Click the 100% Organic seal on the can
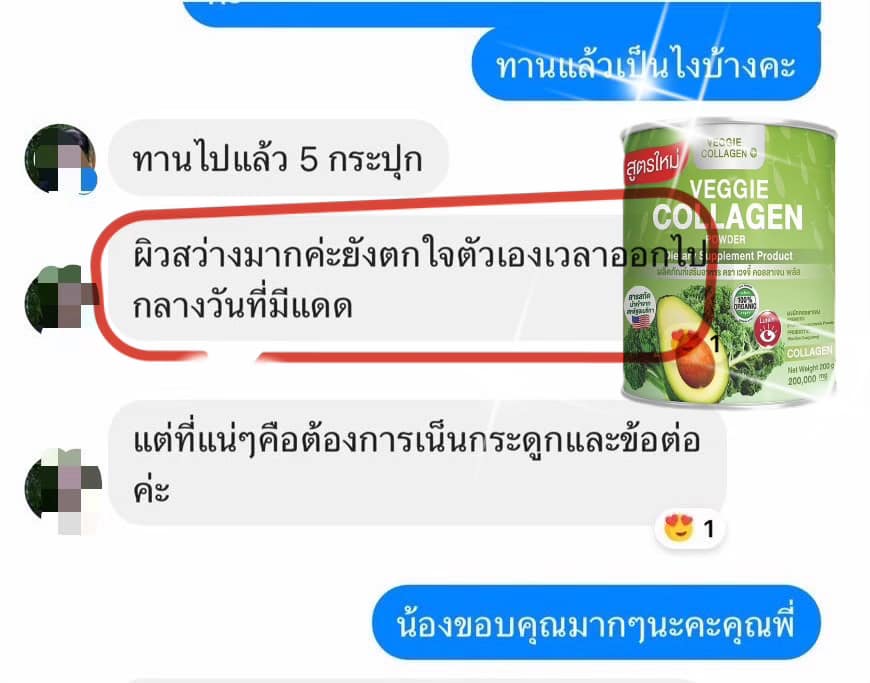Viewport: 870px width, 683px height. coord(745,303)
